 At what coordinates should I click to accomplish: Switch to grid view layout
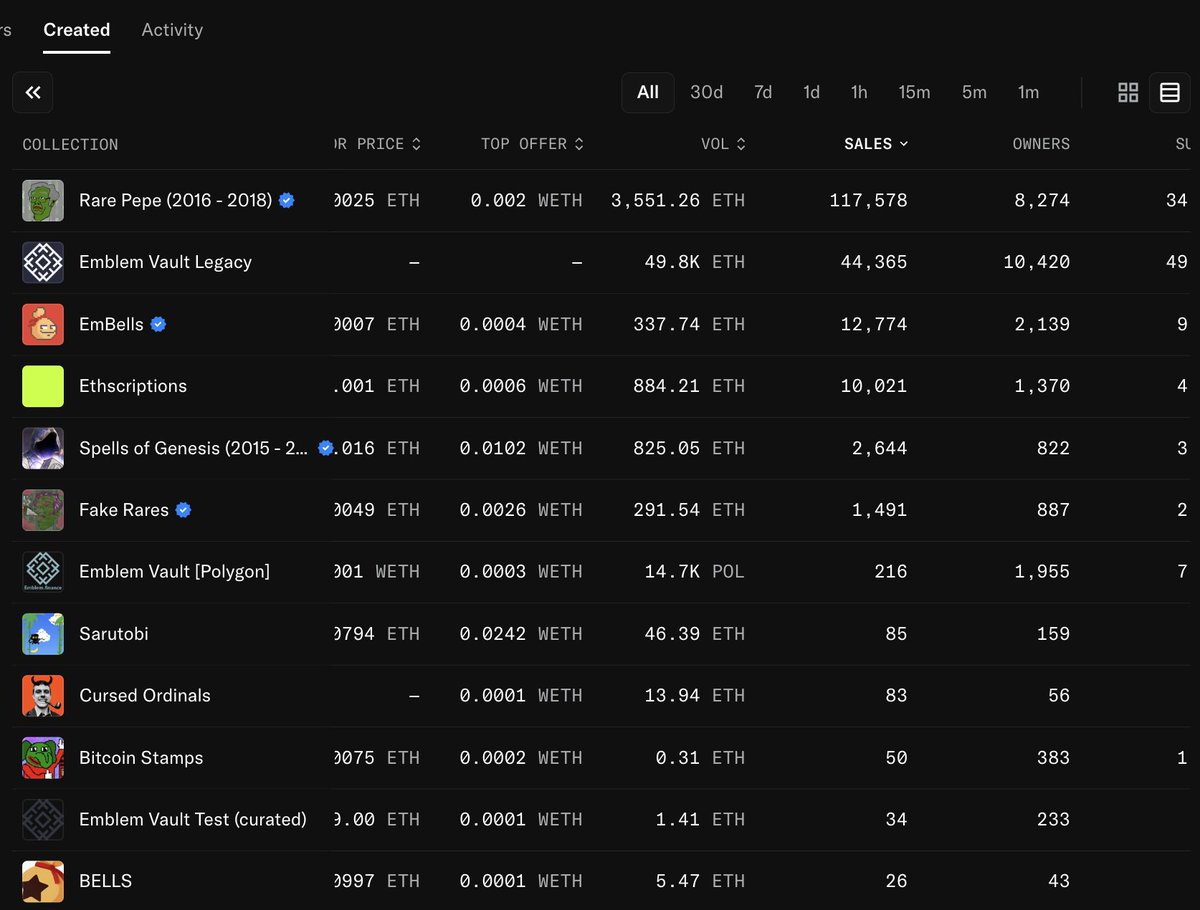1128,93
